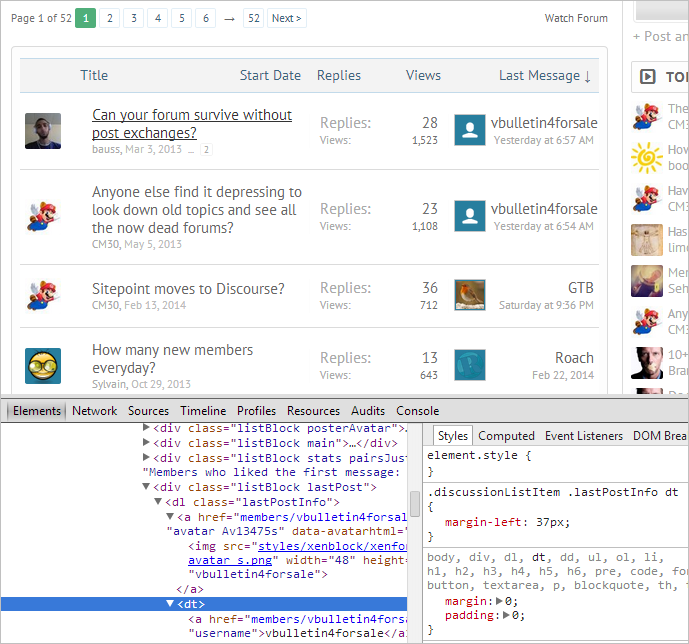Screen dimensions: 689x644
Task: Expand the listBlock main div node
Action: click(146, 442)
